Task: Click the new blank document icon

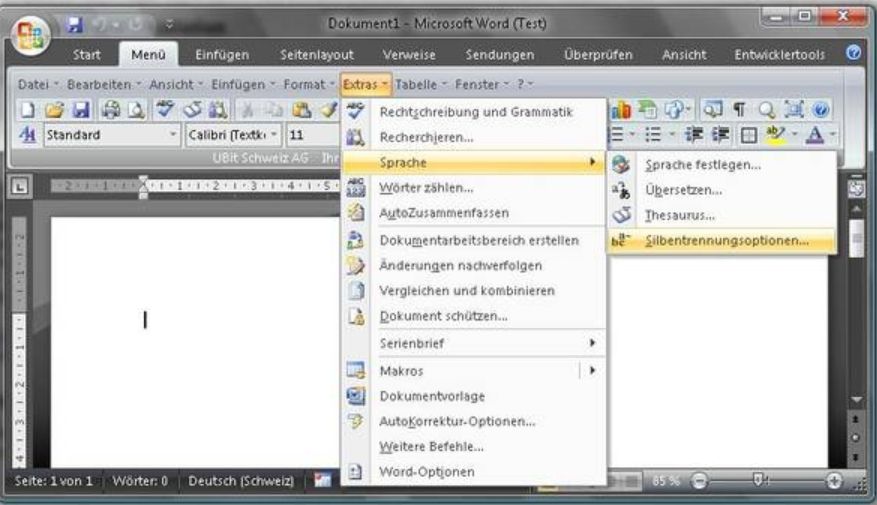Action: point(27,110)
